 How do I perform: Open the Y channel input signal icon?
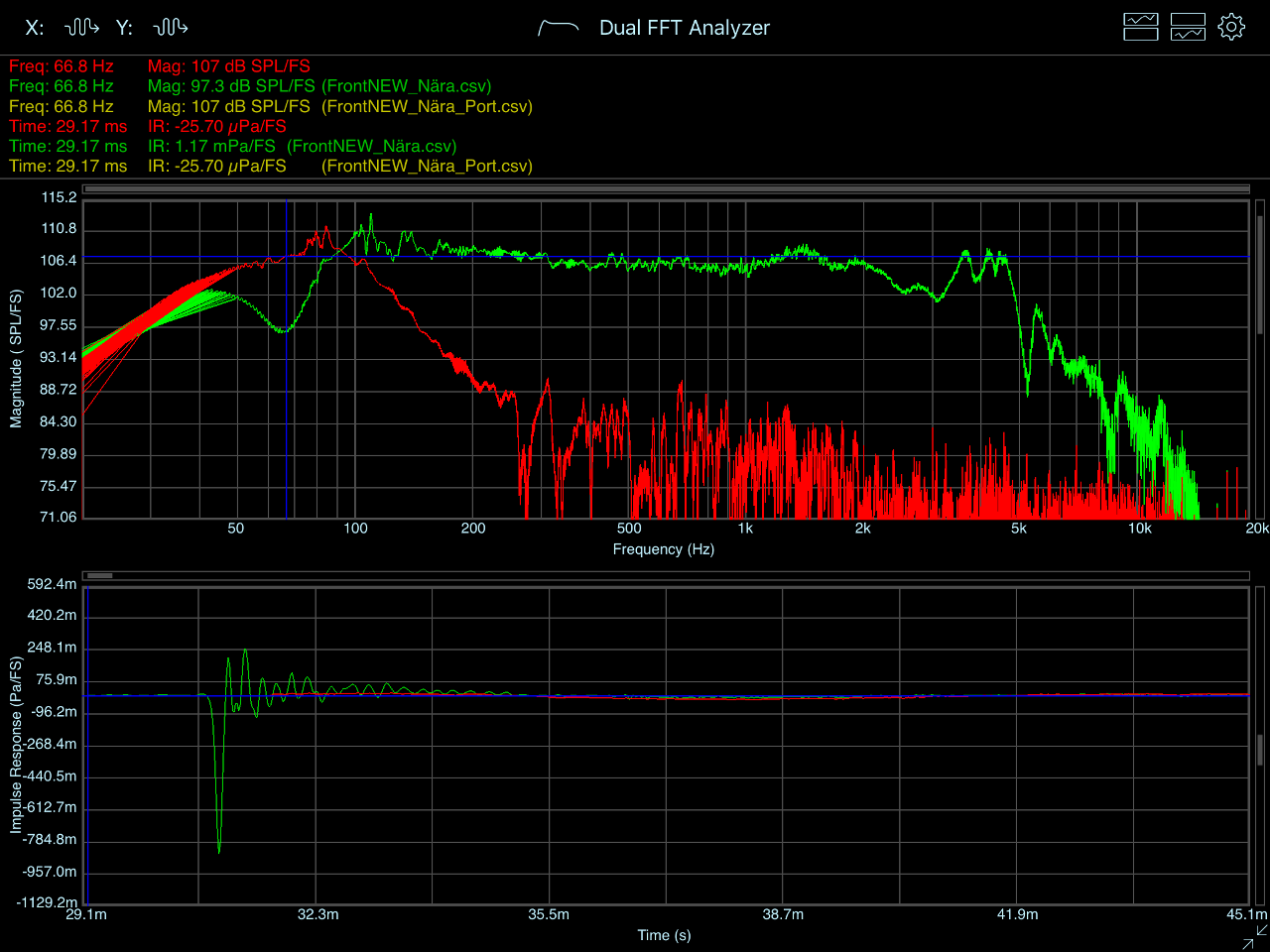[171, 27]
